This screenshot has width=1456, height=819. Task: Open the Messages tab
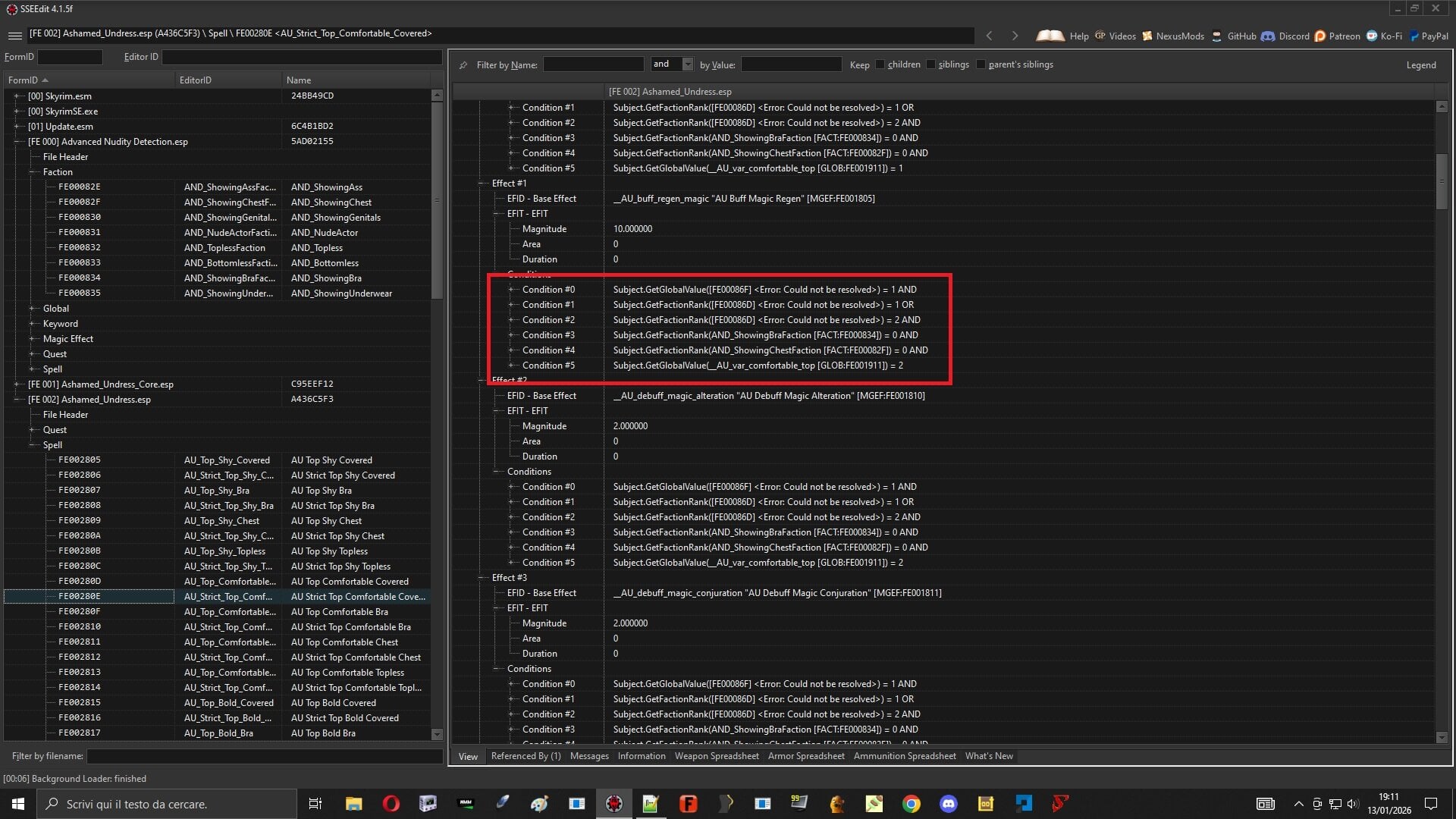click(589, 756)
